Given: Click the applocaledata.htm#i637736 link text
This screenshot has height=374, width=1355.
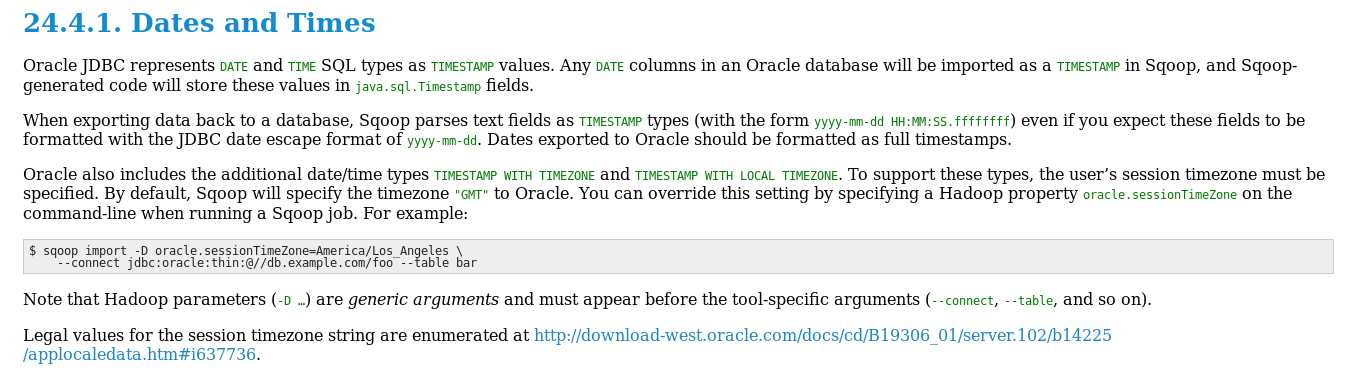Looking at the screenshot, I should pyautogui.click(x=140, y=355).
